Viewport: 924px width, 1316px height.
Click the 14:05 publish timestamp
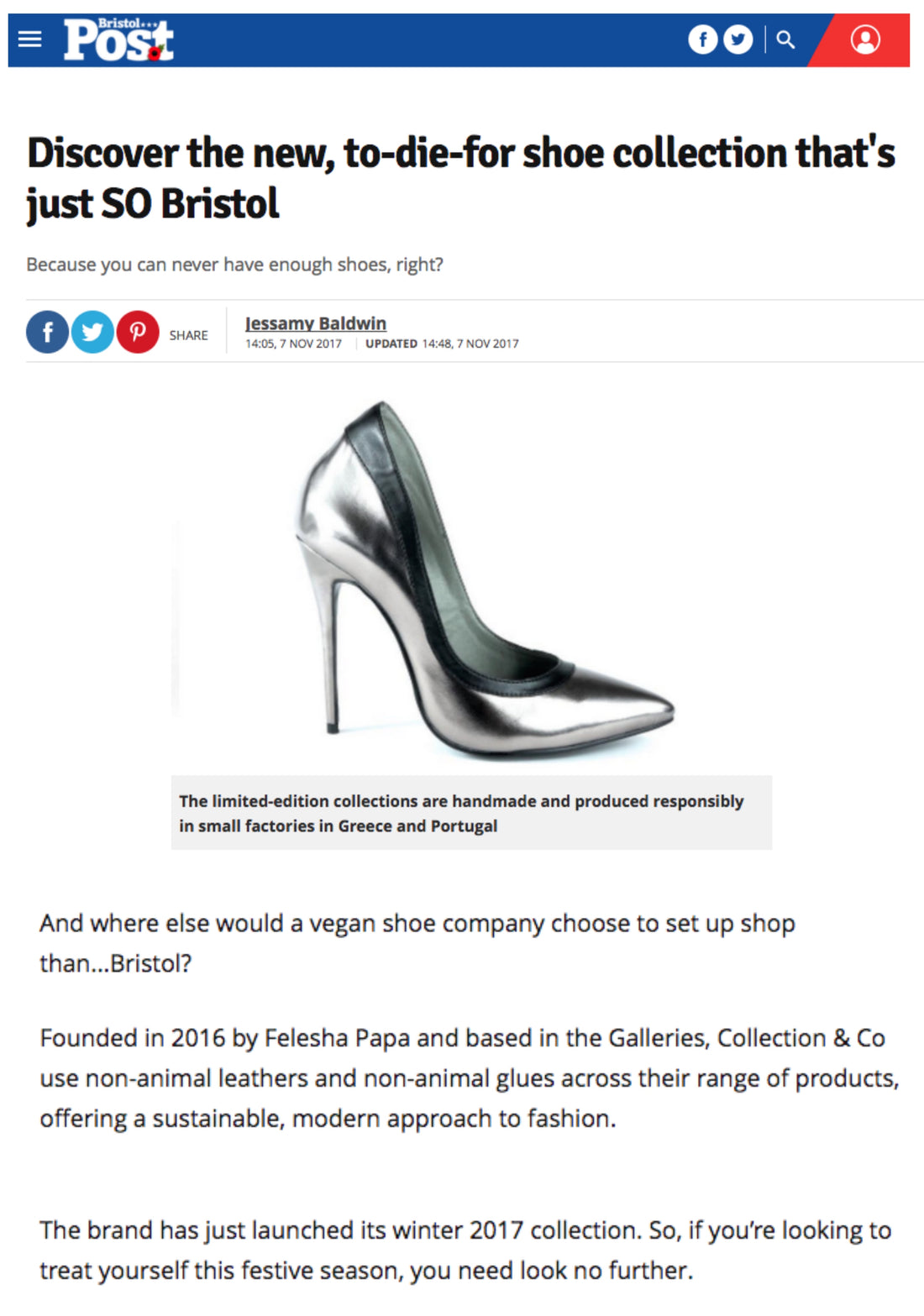coord(293,343)
